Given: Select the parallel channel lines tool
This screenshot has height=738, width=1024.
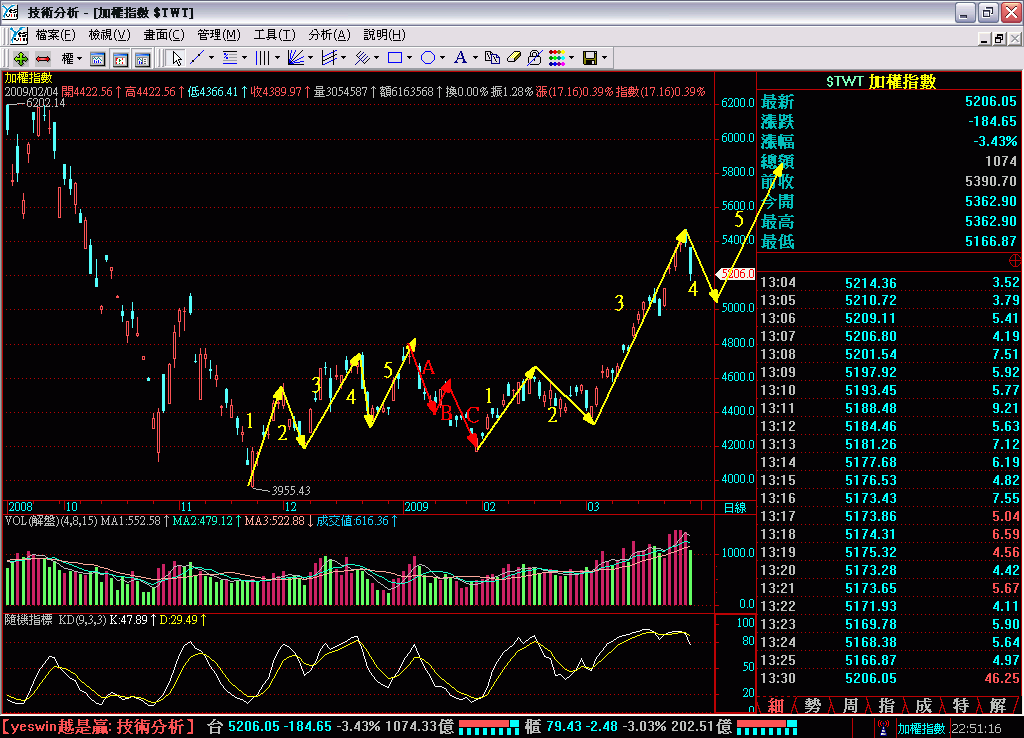Looking at the screenshot, I should 329,58.
